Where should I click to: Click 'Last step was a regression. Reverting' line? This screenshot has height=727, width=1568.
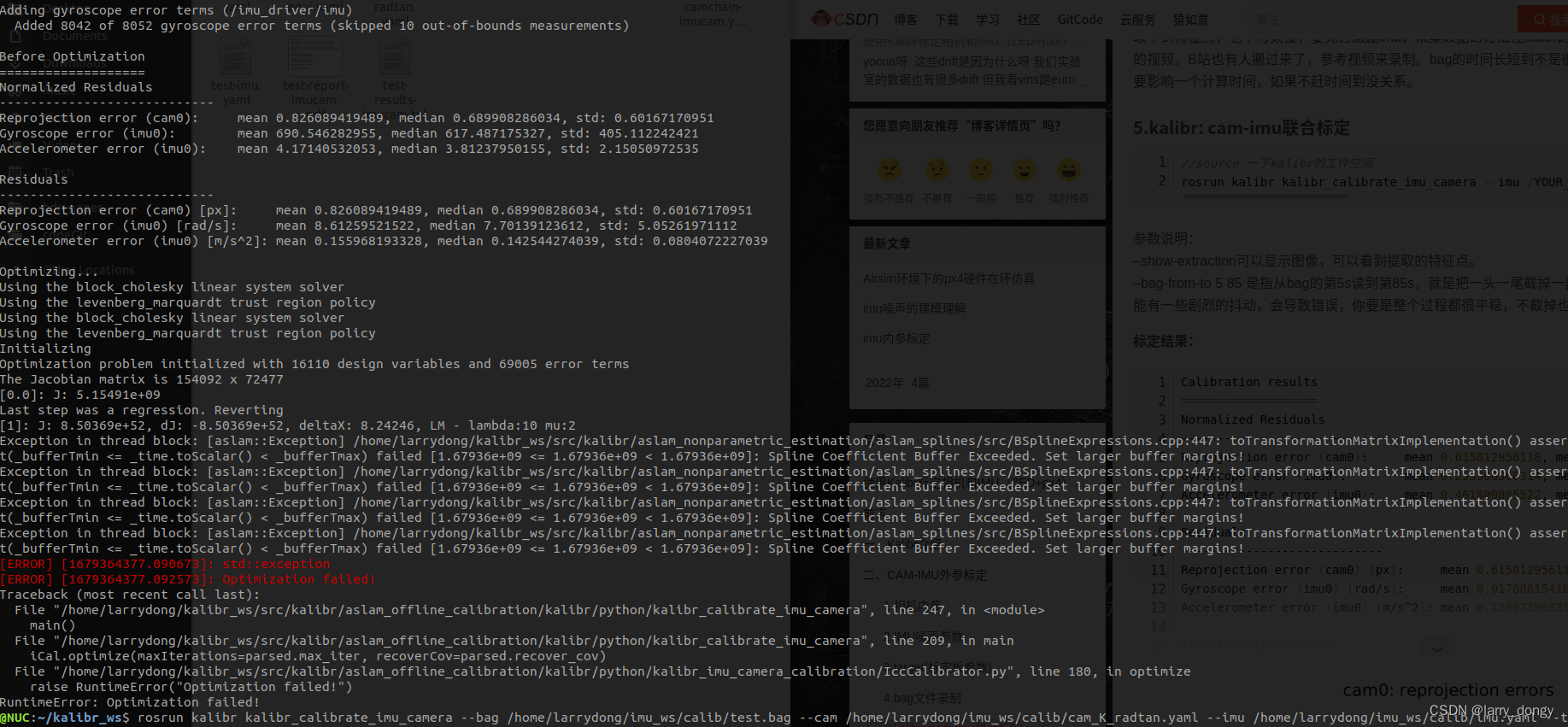(x=142, y=410)
